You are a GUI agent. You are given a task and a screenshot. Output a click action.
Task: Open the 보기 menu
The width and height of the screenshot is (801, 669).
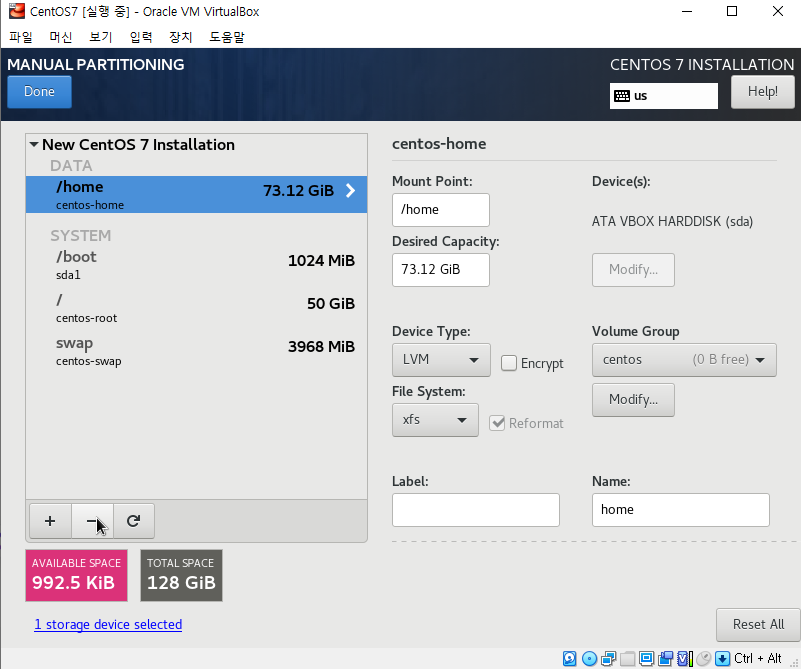point(100,37)
